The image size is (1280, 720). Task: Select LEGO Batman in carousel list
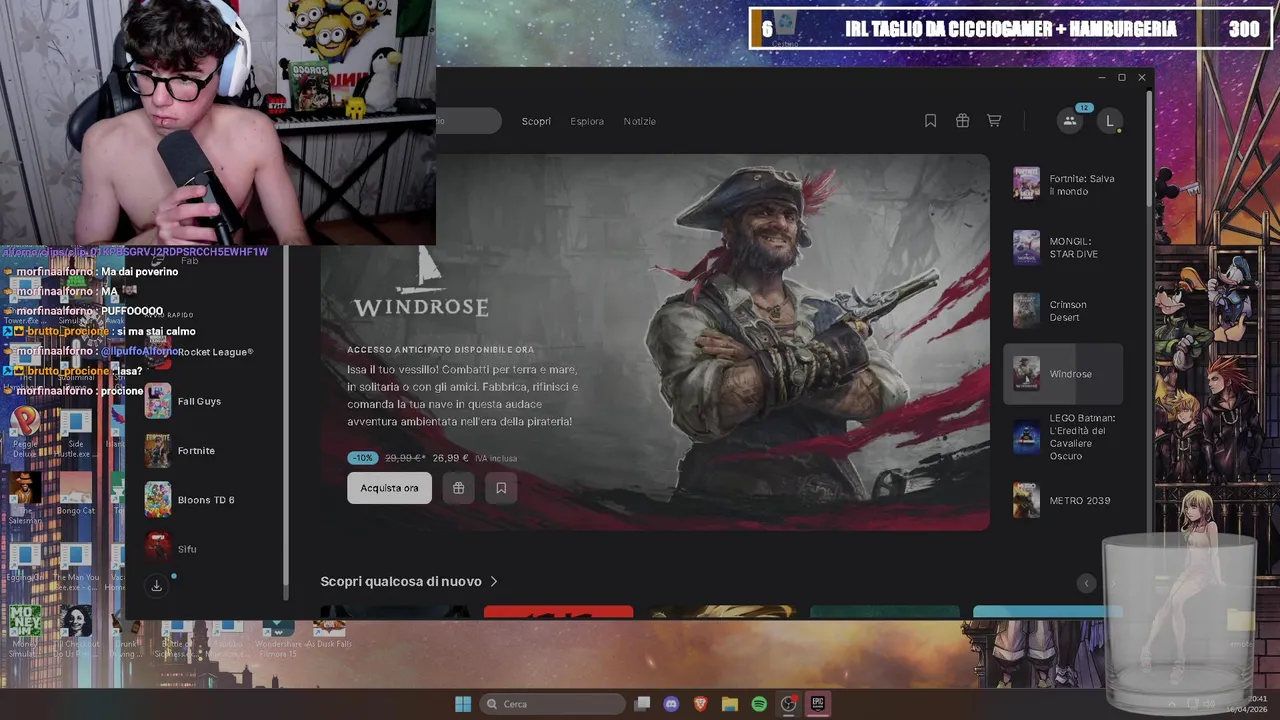tap(1064, 437)
